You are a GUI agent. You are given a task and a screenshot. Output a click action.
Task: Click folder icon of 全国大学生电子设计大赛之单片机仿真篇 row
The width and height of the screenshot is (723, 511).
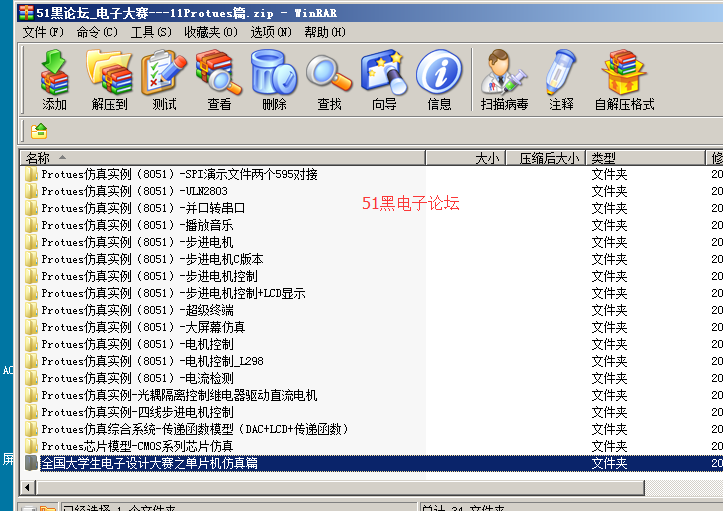(x=31, y=463)
